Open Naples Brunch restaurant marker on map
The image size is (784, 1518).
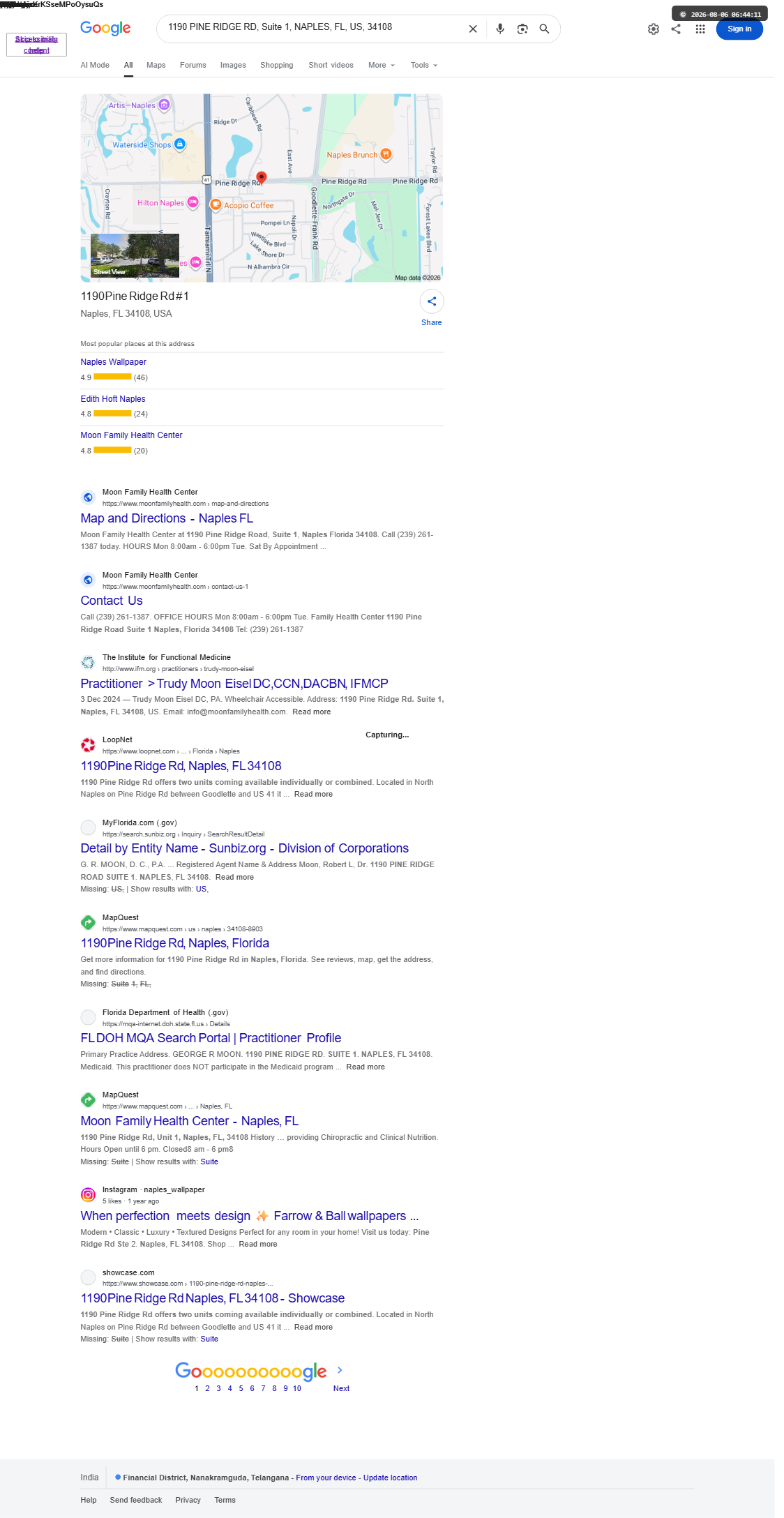point(386,154)
